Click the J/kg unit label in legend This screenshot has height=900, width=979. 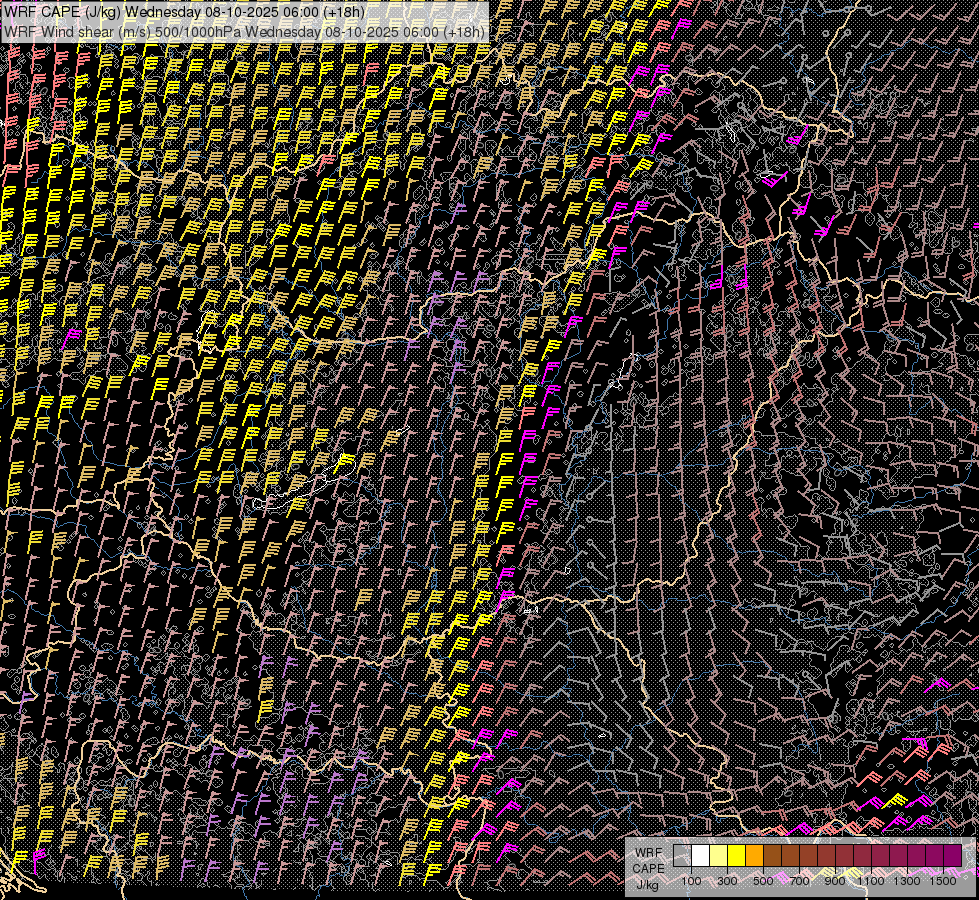[648, 884]
